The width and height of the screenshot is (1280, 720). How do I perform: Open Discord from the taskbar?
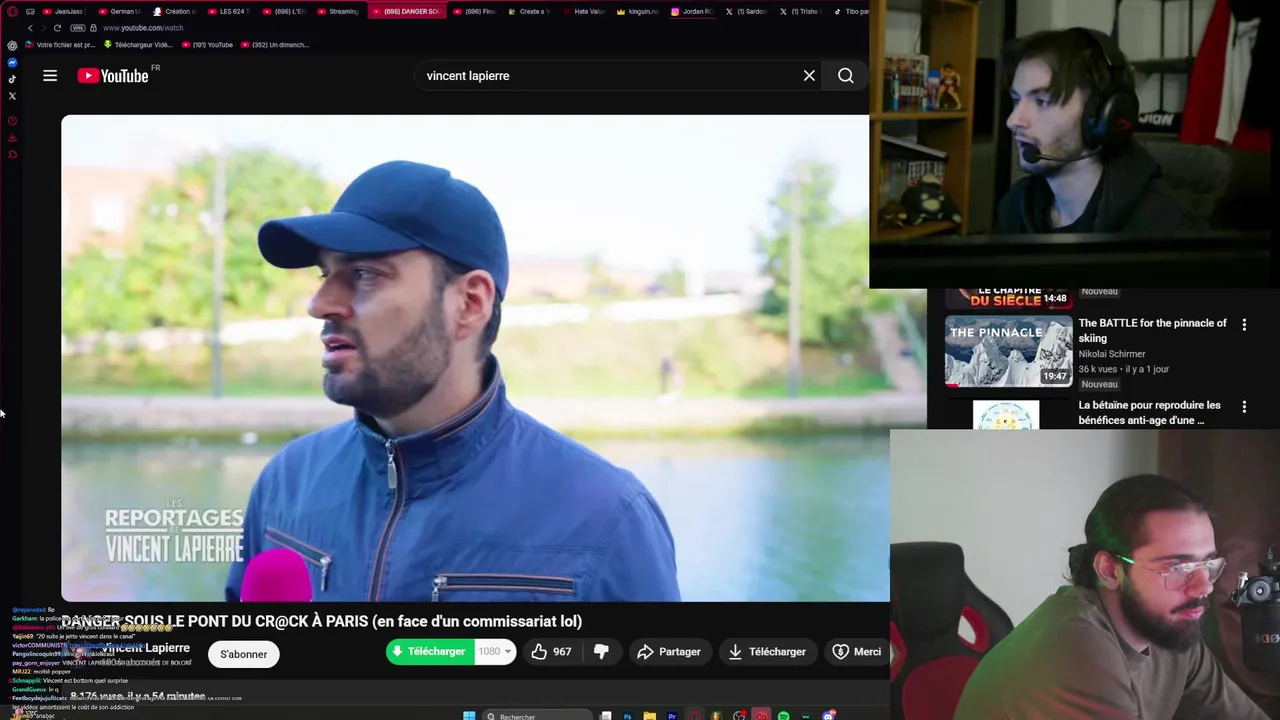coord(828,716)
